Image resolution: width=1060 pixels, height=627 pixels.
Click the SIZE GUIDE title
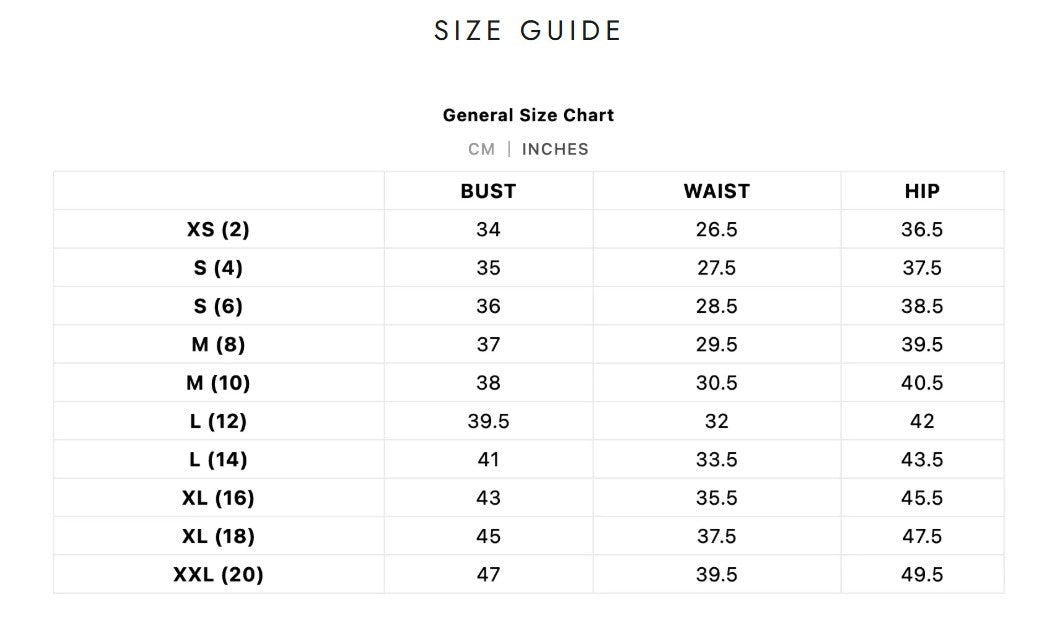point(528,31)
